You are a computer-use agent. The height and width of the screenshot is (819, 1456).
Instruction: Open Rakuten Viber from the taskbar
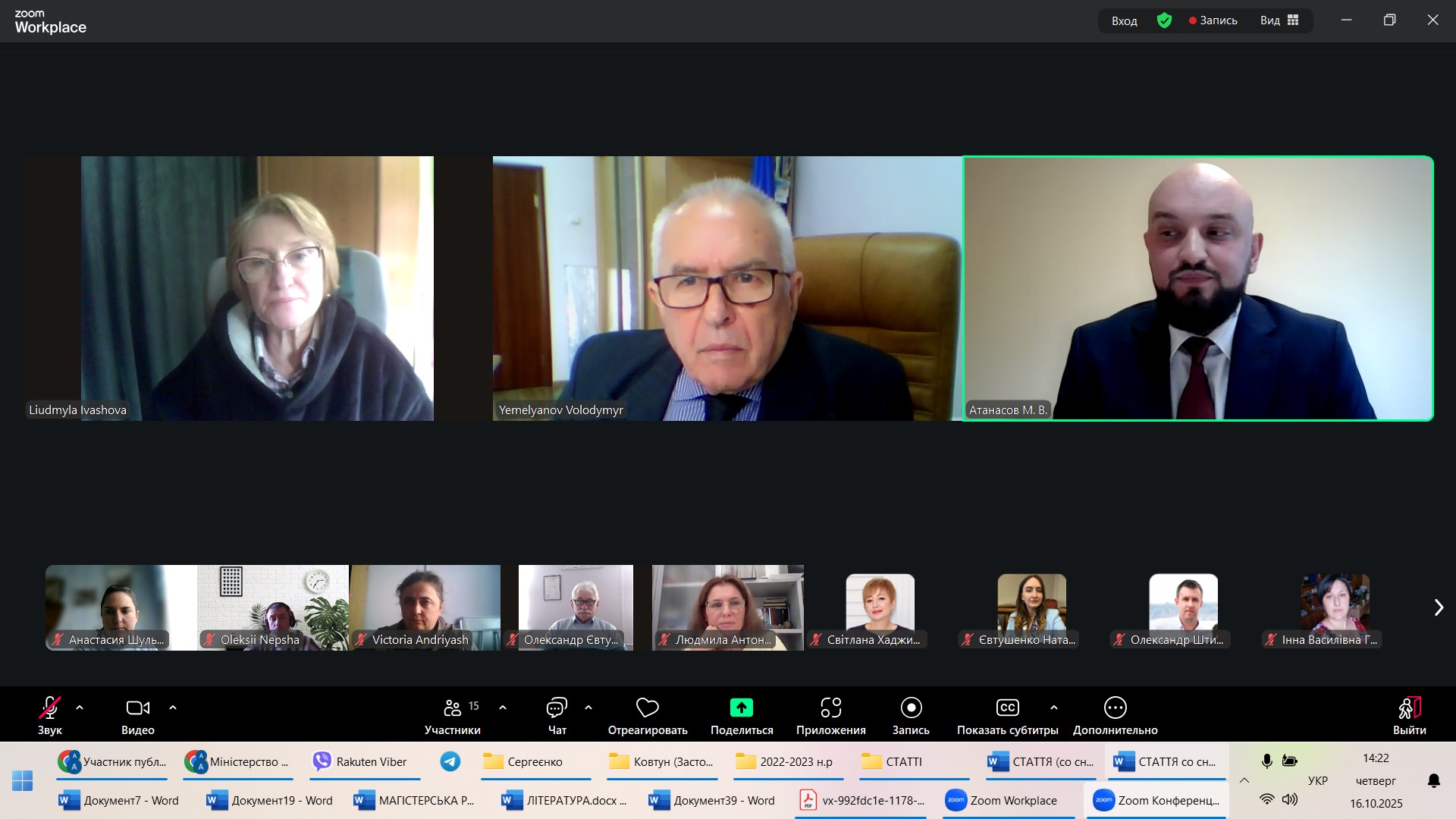tap(364, 761)
